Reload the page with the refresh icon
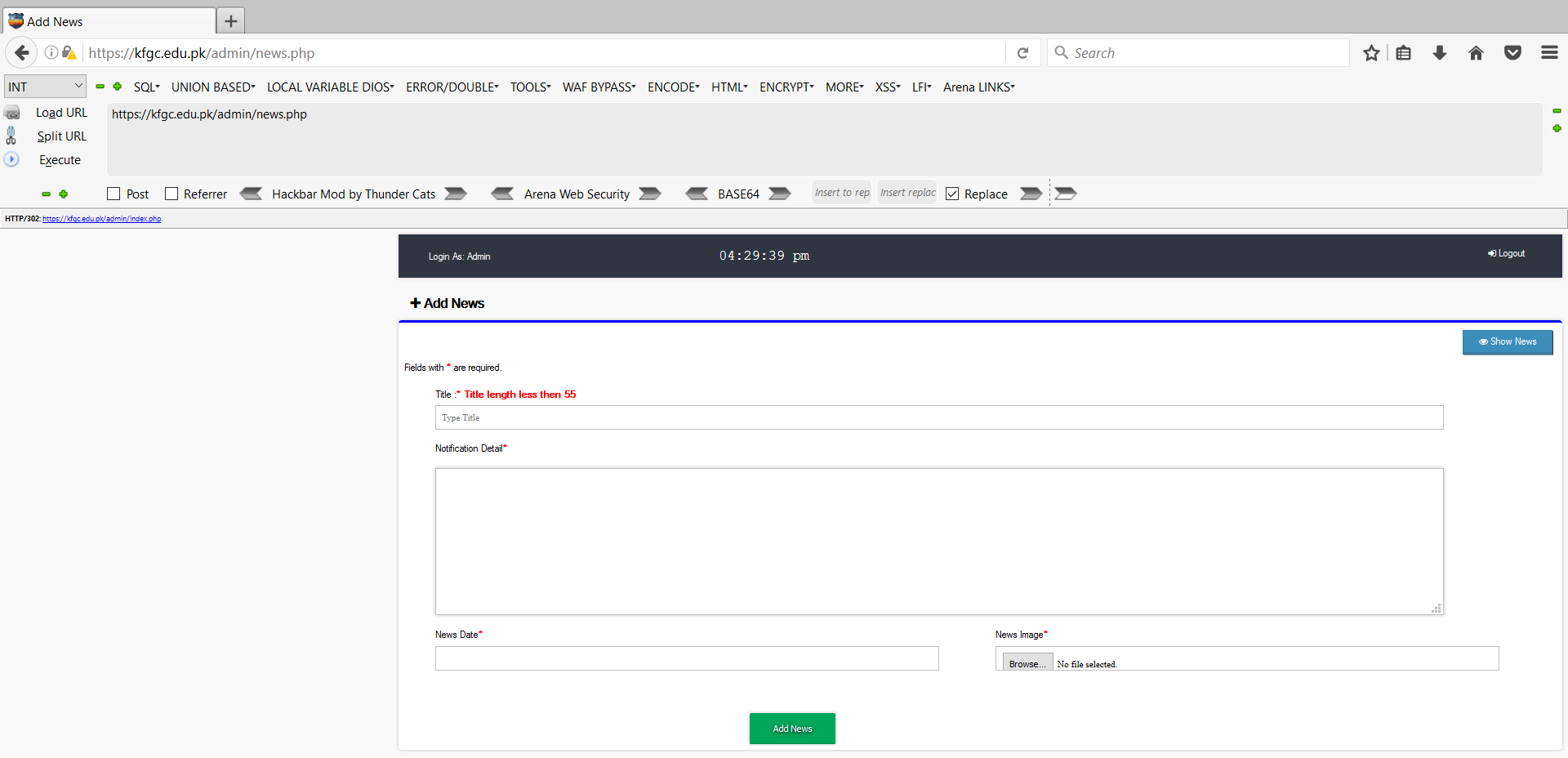 click(x=1022, y=53)
